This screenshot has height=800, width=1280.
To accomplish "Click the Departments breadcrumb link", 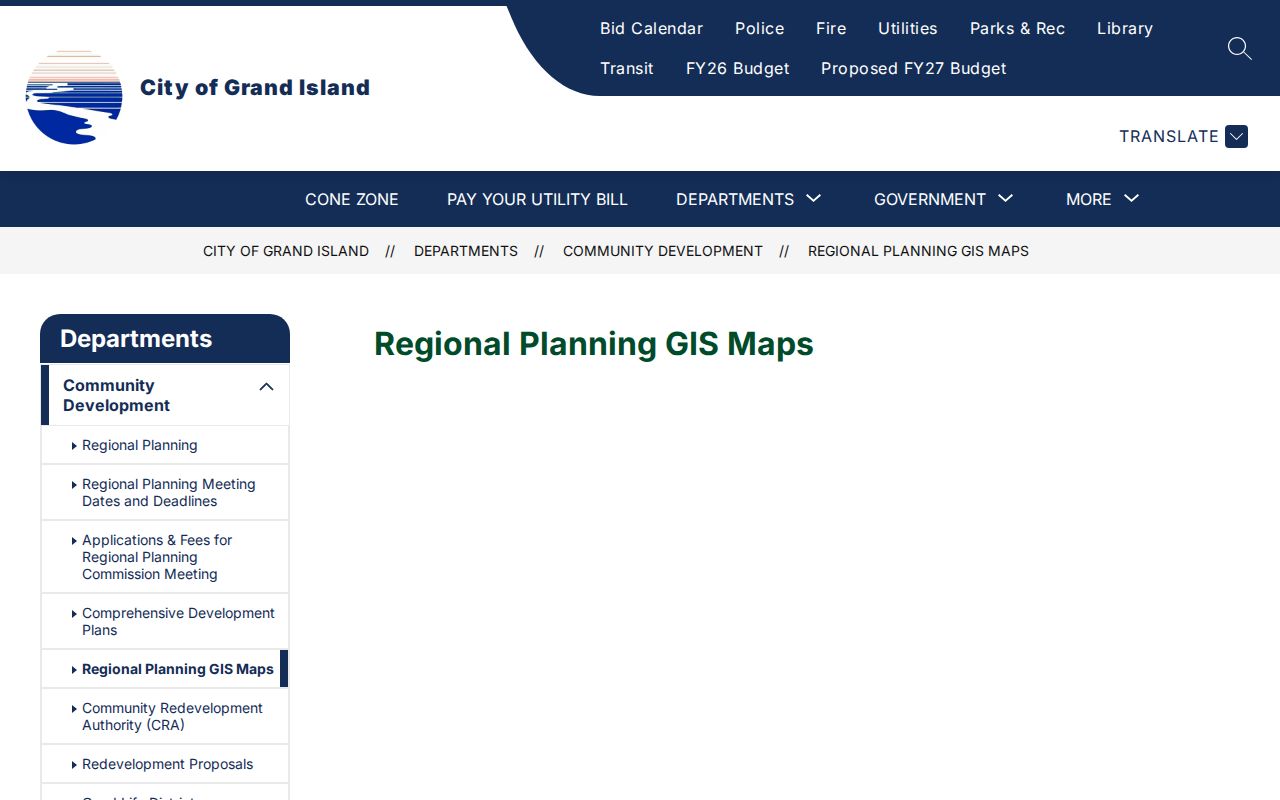I will point(466,251).
